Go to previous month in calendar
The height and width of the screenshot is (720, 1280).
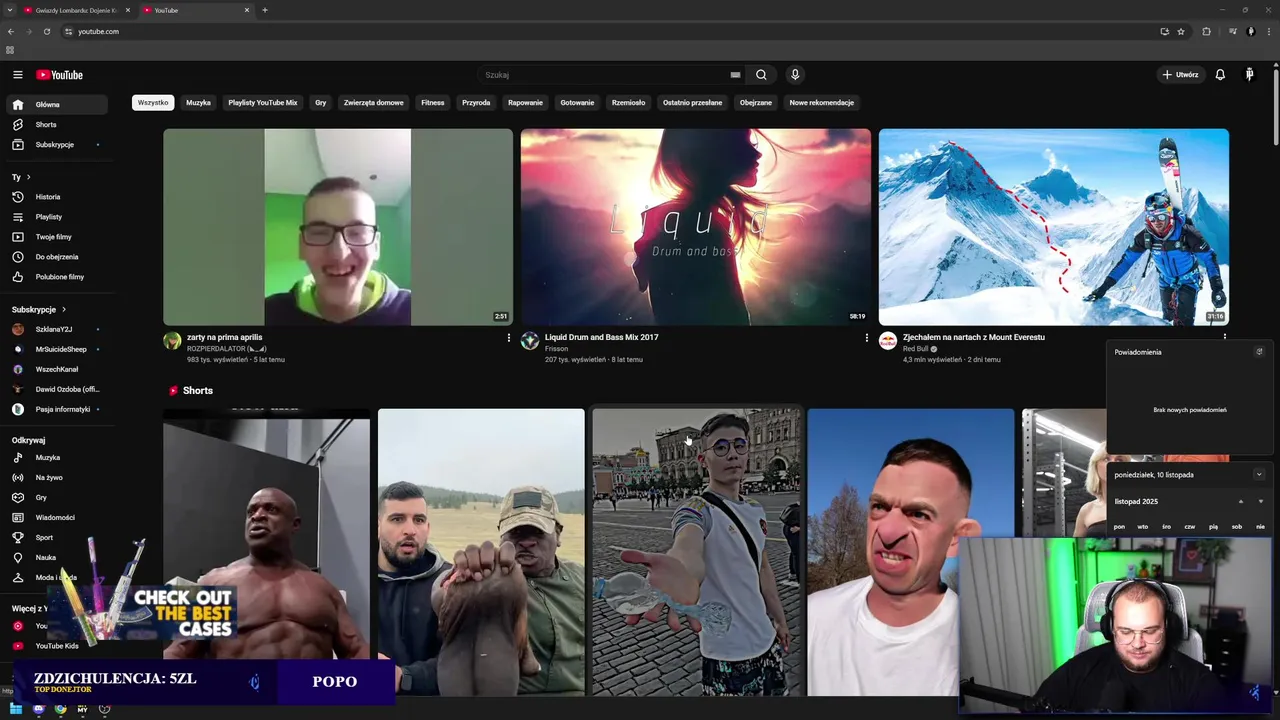coord(1241,501)
